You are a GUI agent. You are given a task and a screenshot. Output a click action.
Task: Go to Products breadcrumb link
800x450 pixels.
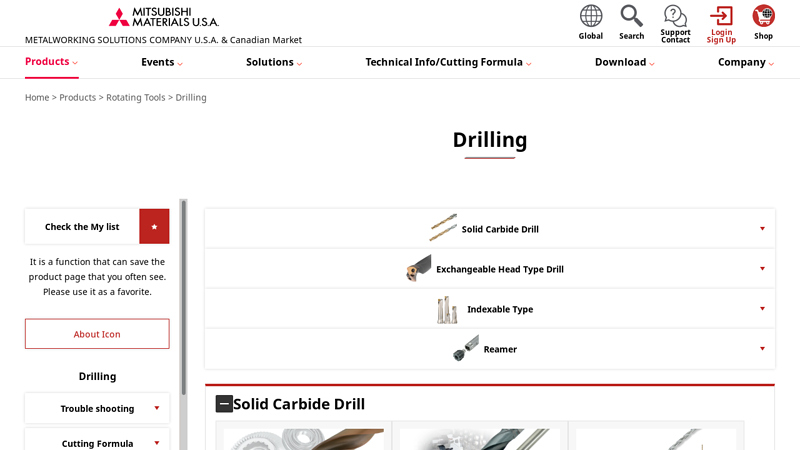click(78, 97)
